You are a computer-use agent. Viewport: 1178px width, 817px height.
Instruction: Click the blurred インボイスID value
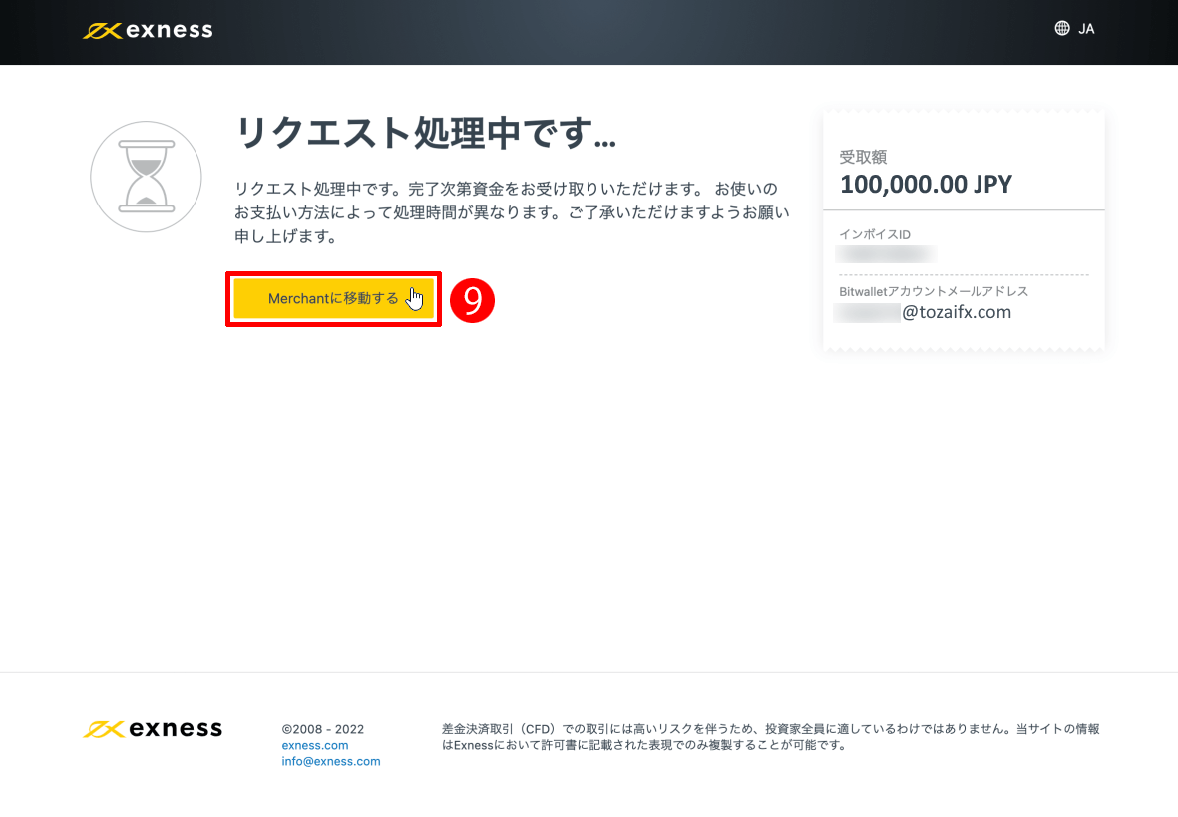(885, 254)
